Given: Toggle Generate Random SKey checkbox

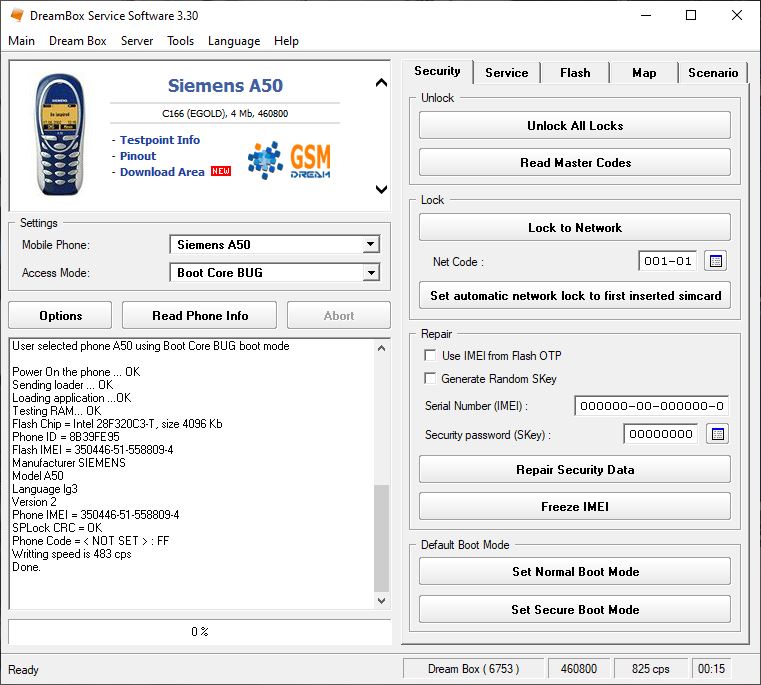Looking at the screenshot, I should pos(430,379).
